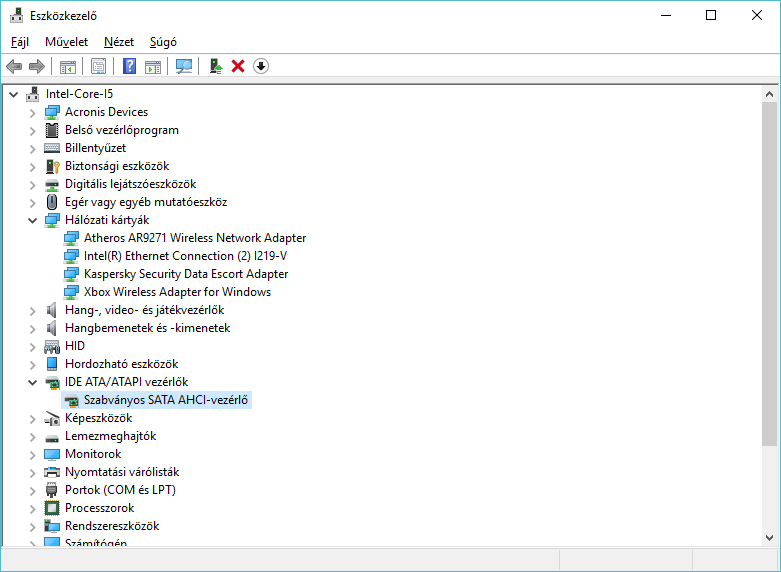781x572 pixels.
Task: Toggle the console tree pane toolbar icon
Action: pos(68,66)
